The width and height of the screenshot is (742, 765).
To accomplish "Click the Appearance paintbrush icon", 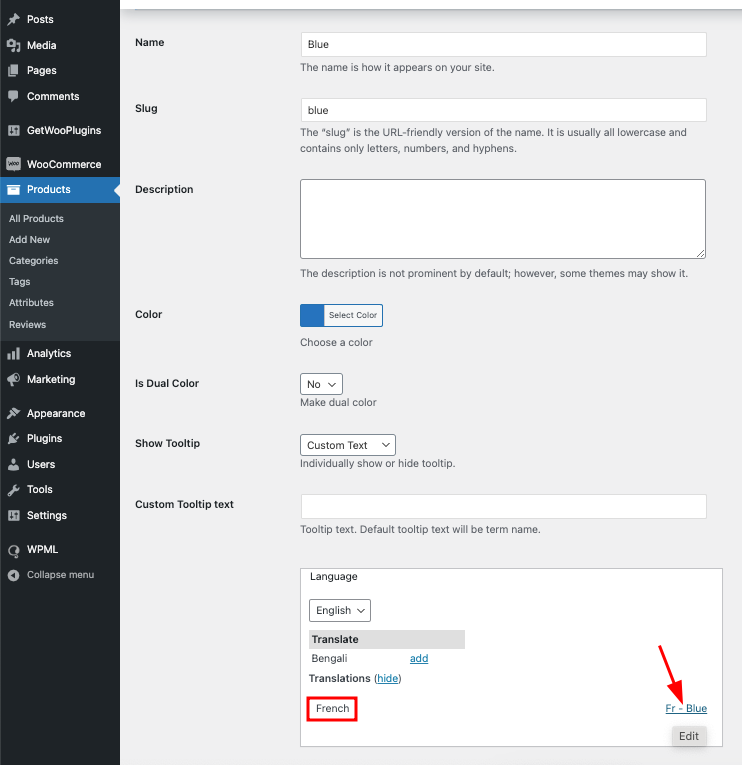I will tap(14, 413).
